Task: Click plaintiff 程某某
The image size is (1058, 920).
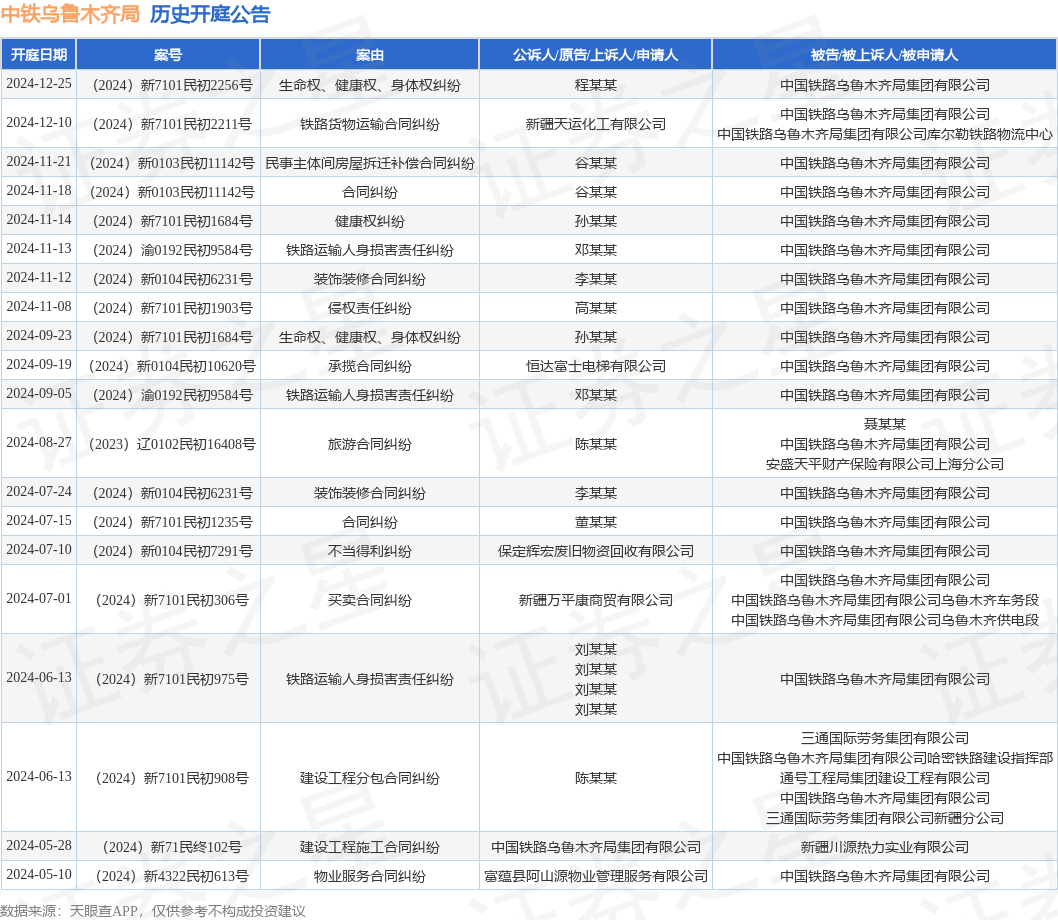Action: (x=596, y=85)
